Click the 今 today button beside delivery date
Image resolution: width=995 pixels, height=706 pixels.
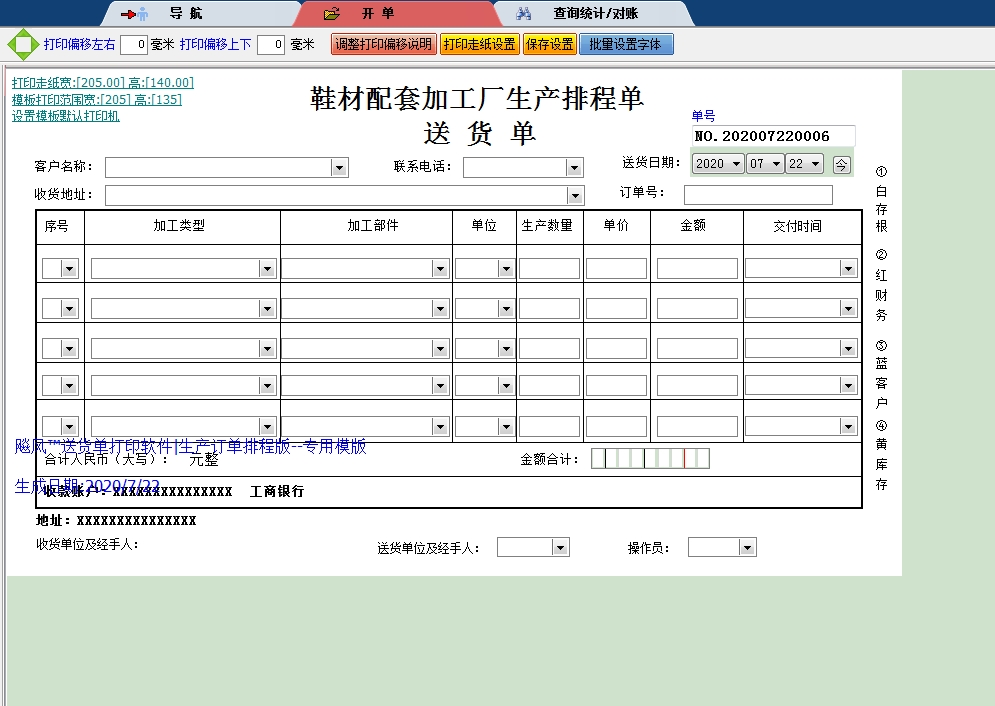pyautogui.click(x=841, y=164)
